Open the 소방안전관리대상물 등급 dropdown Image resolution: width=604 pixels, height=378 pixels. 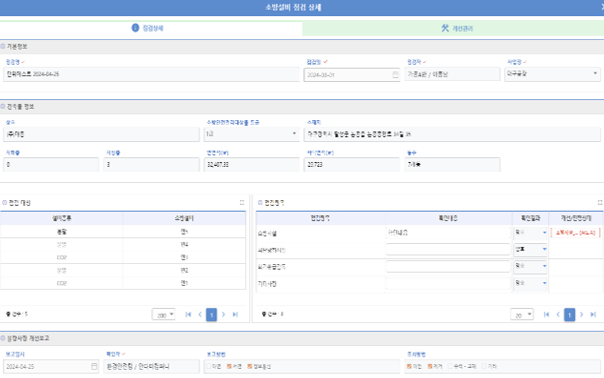click(252, 134)
